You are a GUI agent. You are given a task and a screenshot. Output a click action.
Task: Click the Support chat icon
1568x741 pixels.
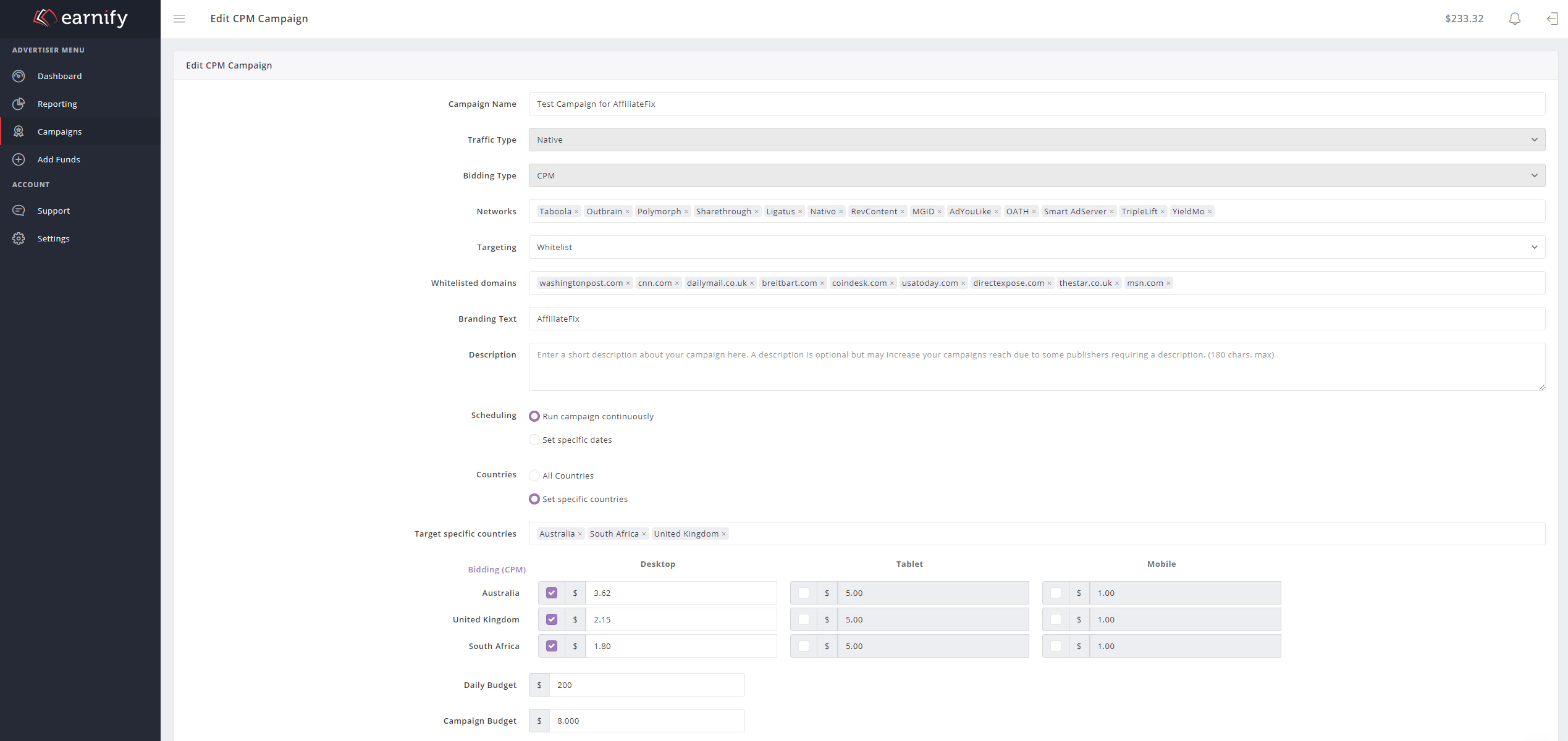(x=19, y=211)
